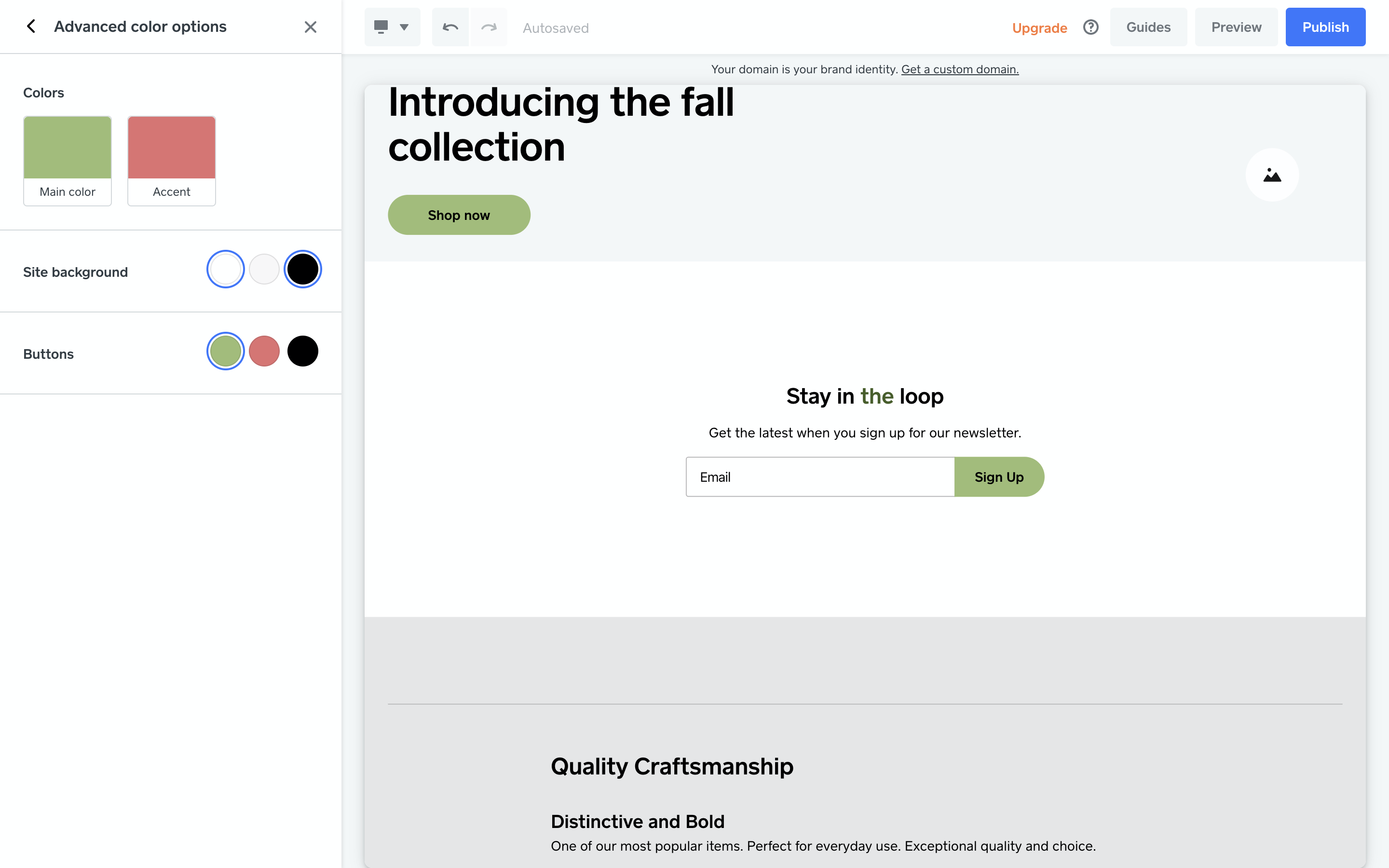
Task: Click the Upgrade link
Action: point(1039,27)
